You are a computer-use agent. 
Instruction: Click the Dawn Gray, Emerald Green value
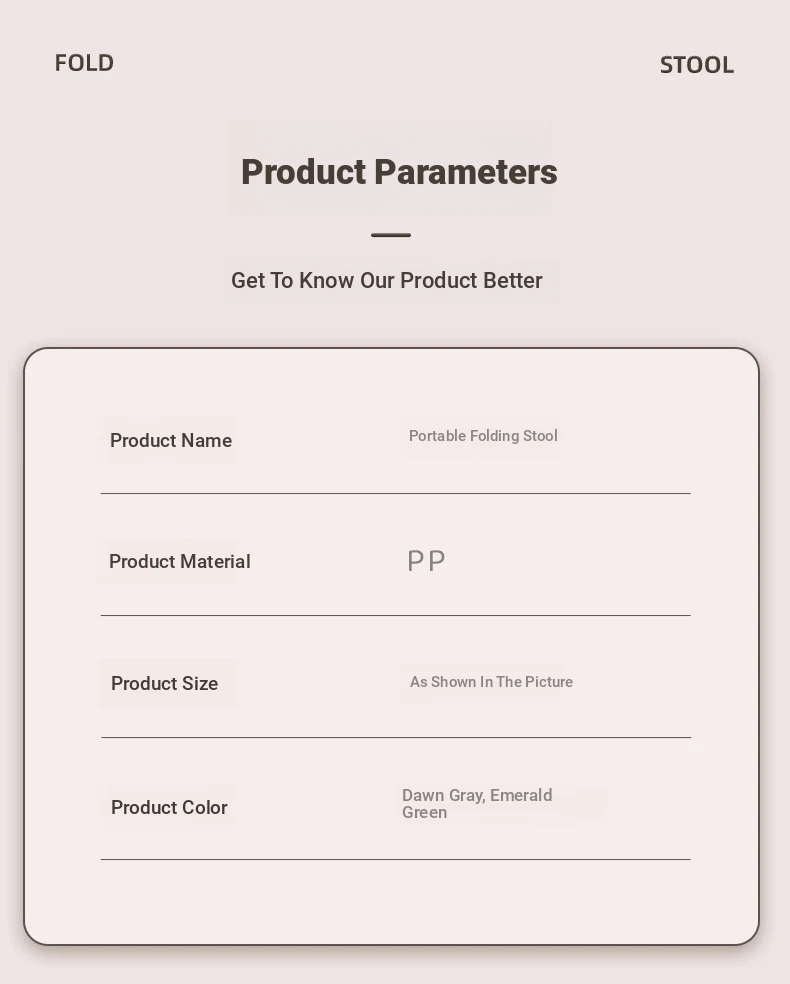pyautogui.click(x=477, y=803)
